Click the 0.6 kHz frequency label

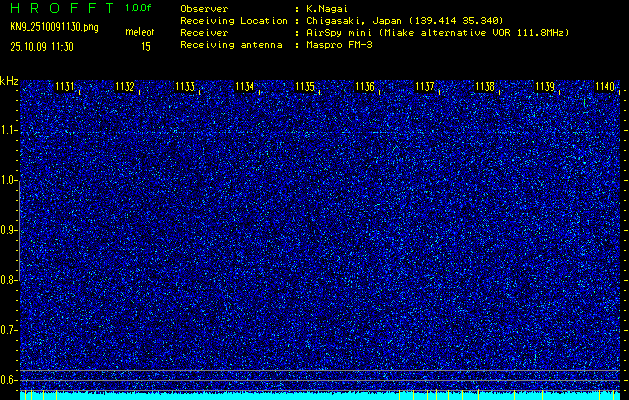[9, 380]
